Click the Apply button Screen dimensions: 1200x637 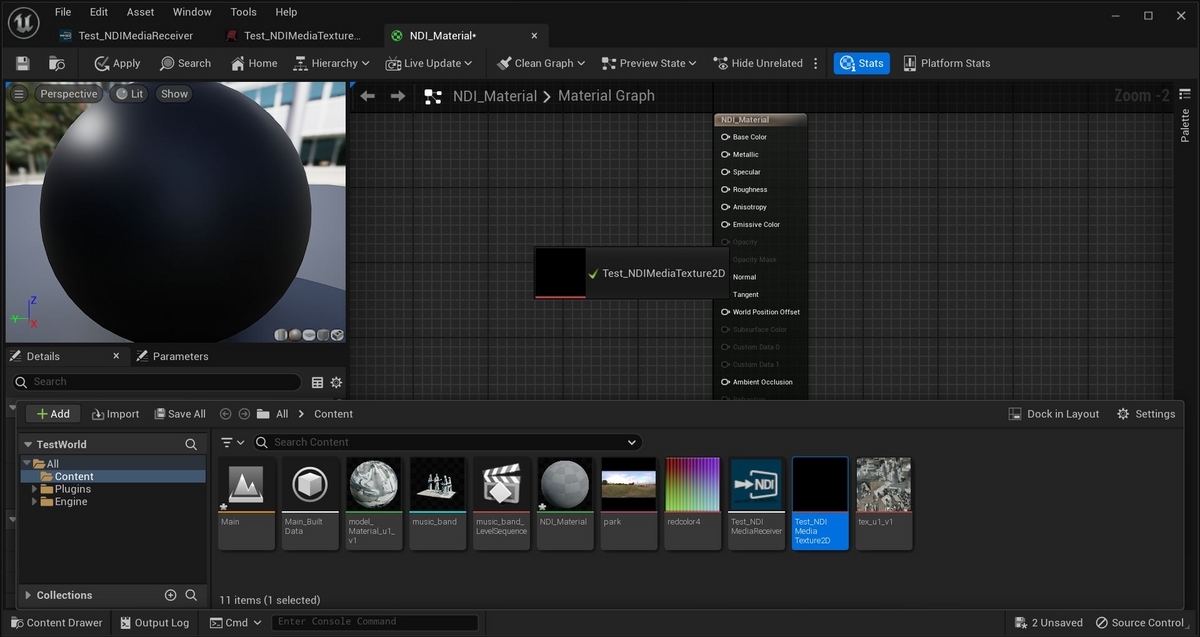point(117,63)
